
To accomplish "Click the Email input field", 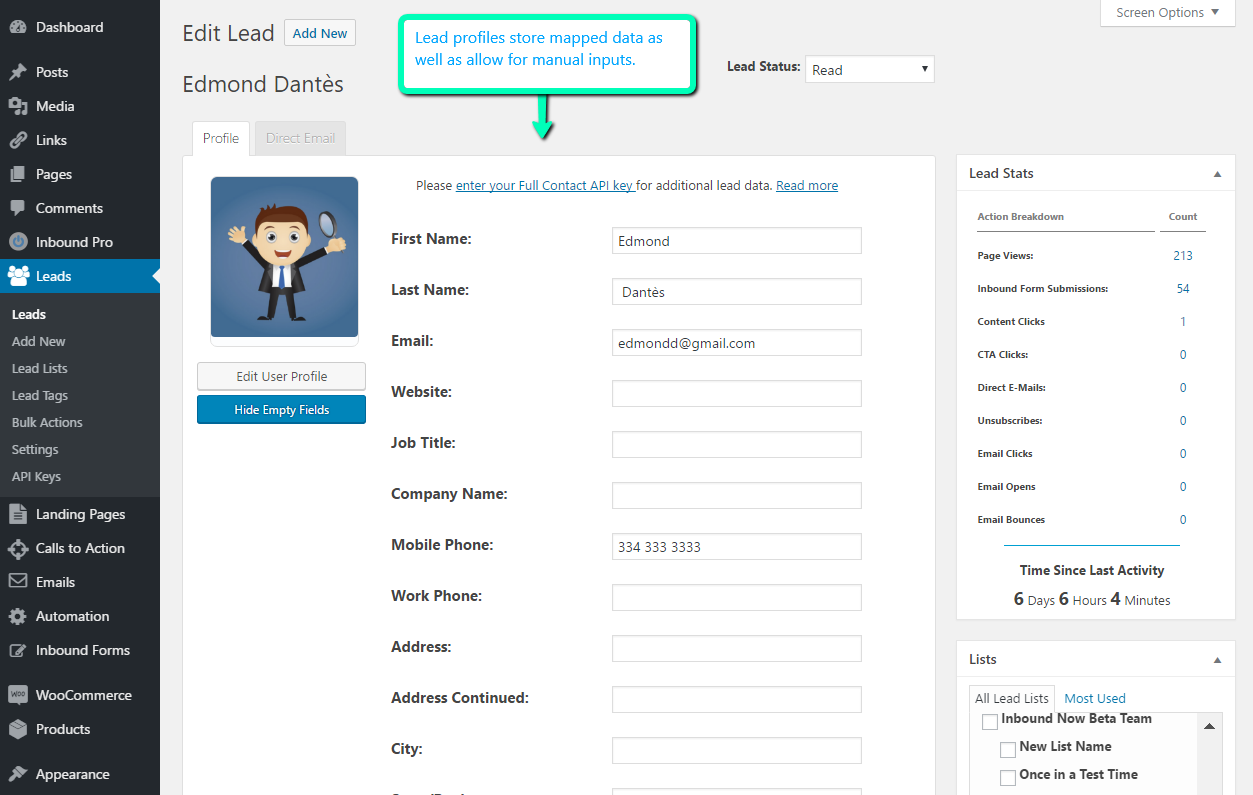I will 737,342.
